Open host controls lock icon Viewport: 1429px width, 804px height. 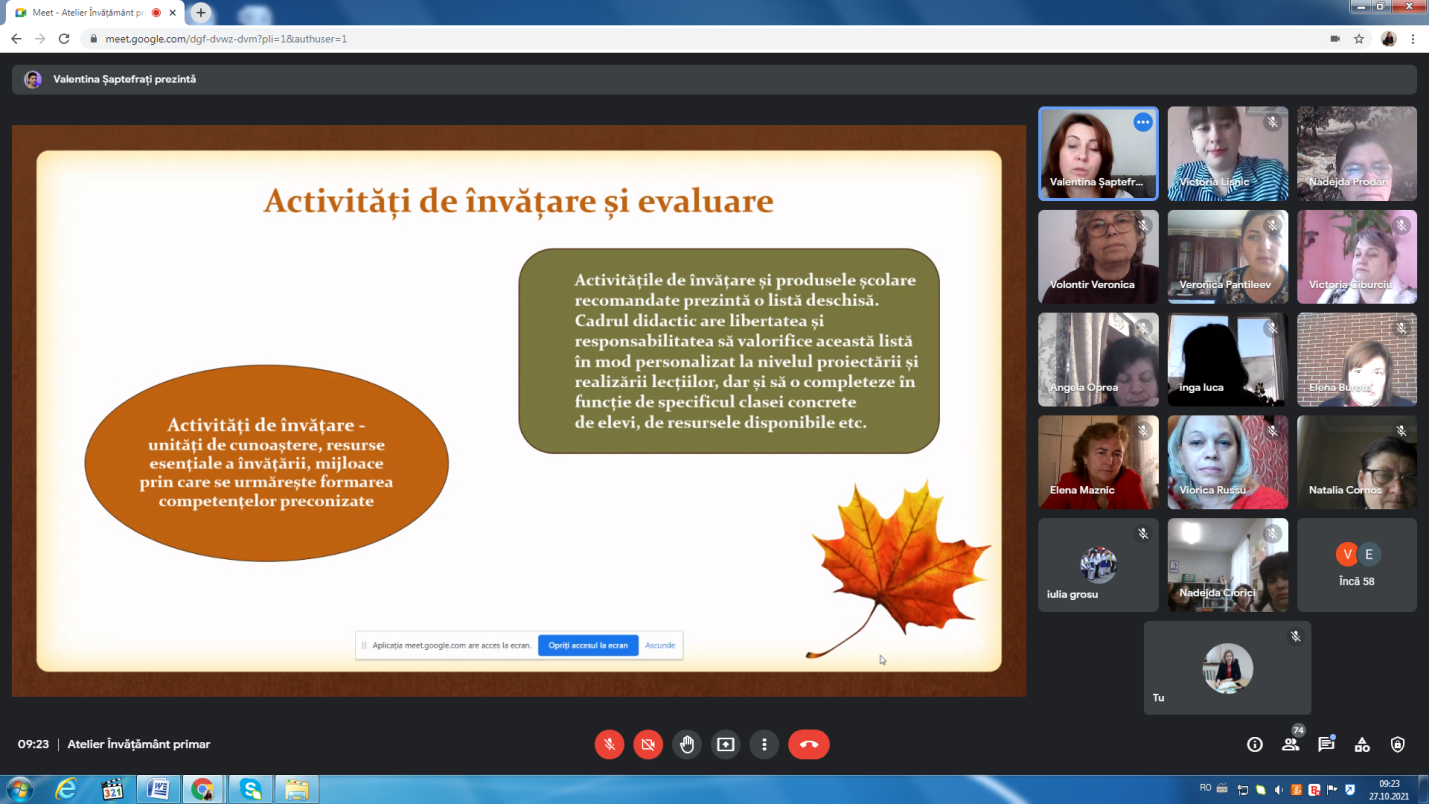click(x=1398, y=744)
